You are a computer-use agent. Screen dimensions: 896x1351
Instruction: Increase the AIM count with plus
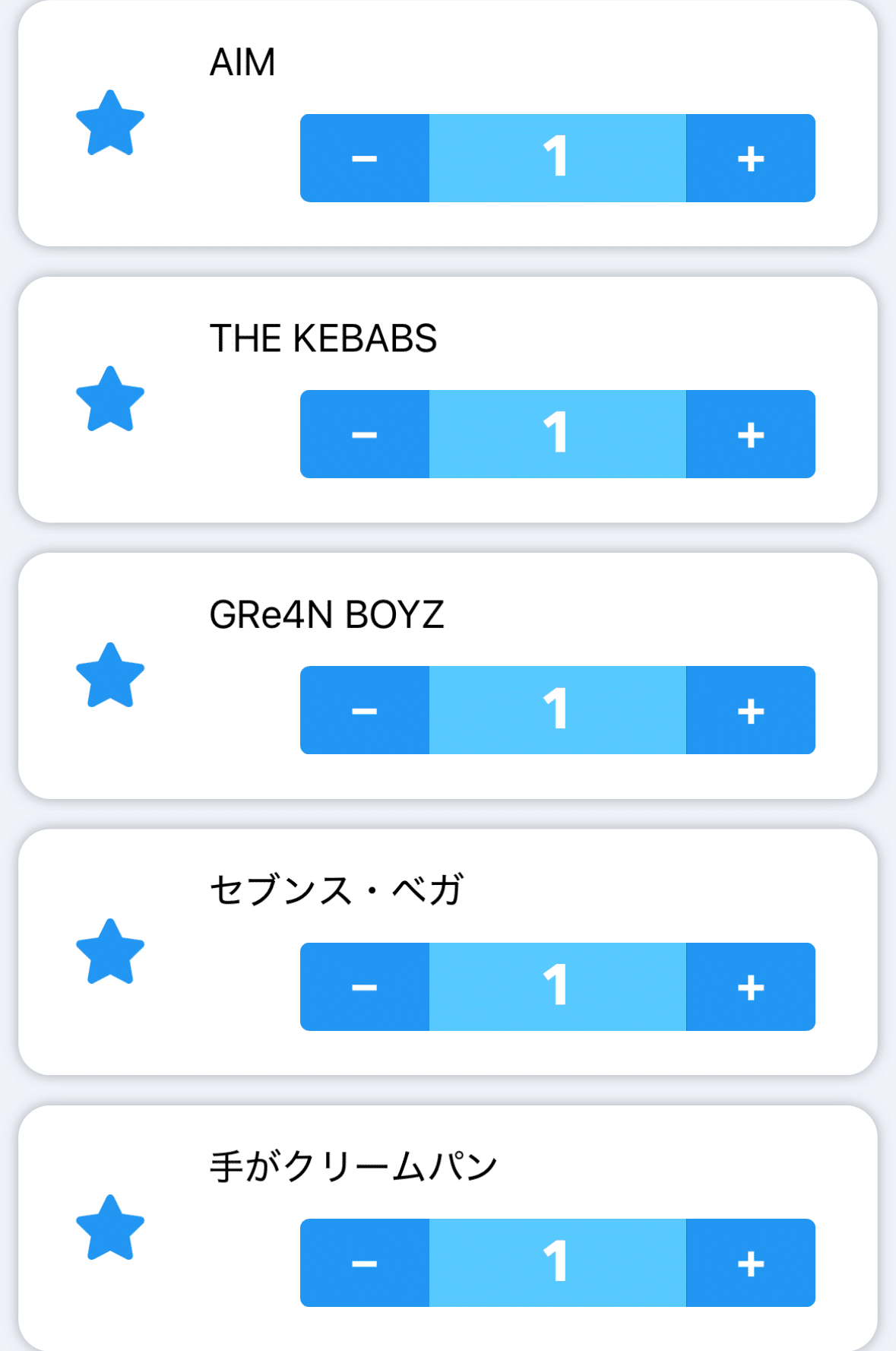(x=750, y=158)
